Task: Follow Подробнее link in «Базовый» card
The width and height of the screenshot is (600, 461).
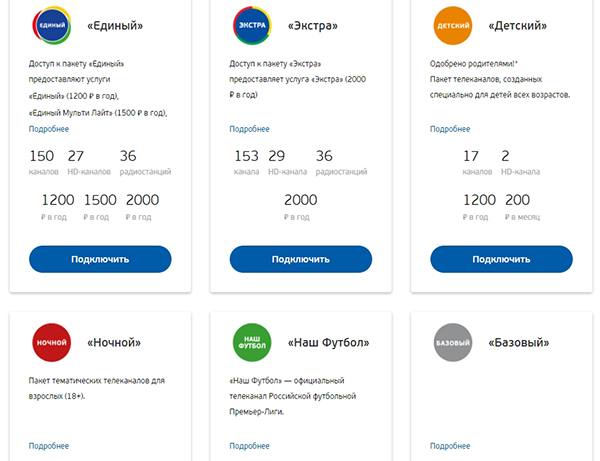Action: (450, 445)
